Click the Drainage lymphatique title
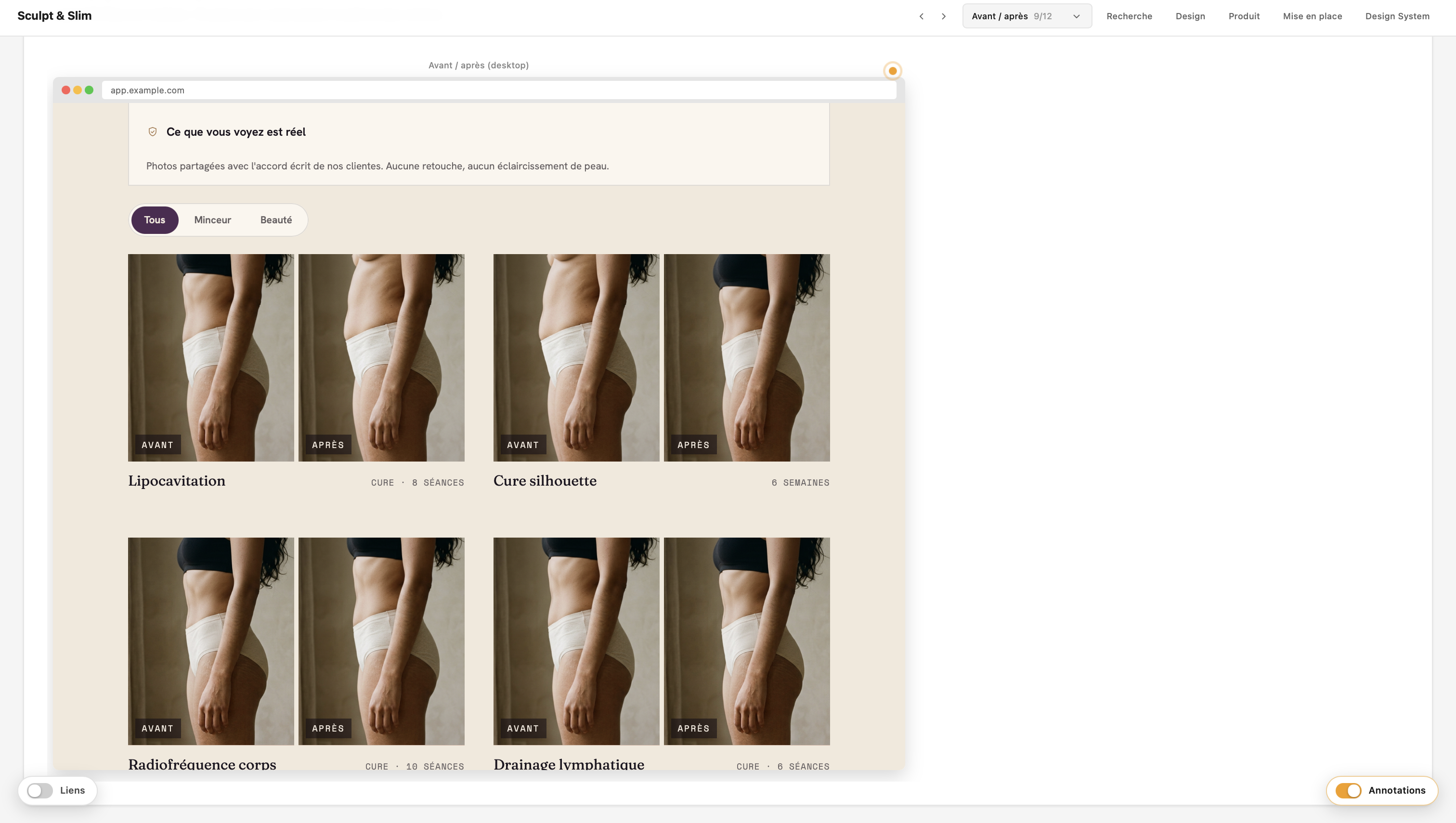 click(569, 764)
